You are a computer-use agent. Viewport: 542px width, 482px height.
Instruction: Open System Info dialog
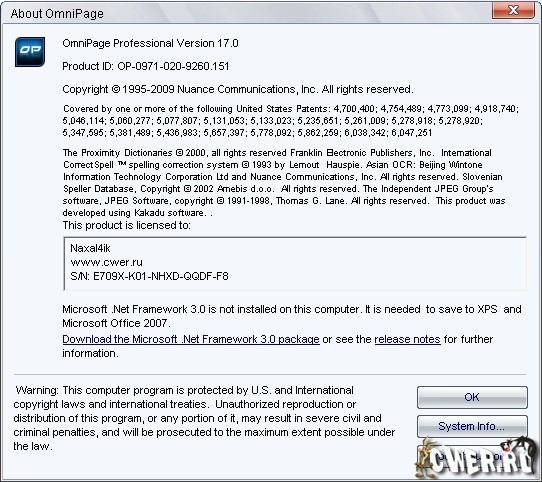[472, 426]
